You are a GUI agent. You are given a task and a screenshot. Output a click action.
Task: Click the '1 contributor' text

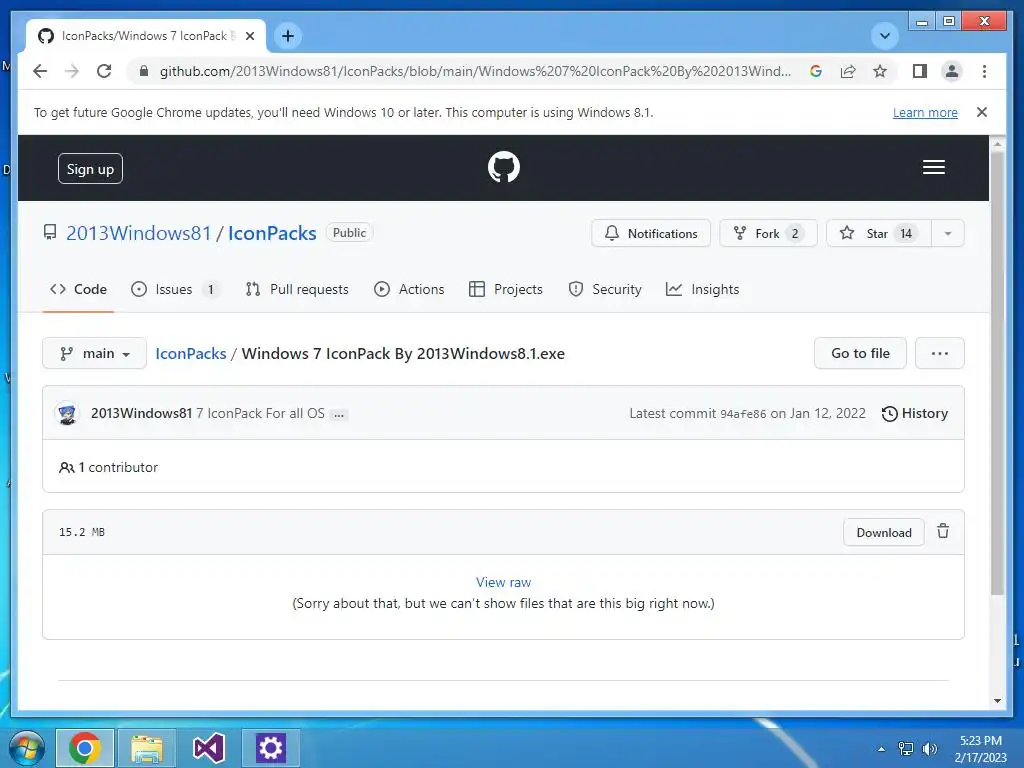tap(118, 468)
